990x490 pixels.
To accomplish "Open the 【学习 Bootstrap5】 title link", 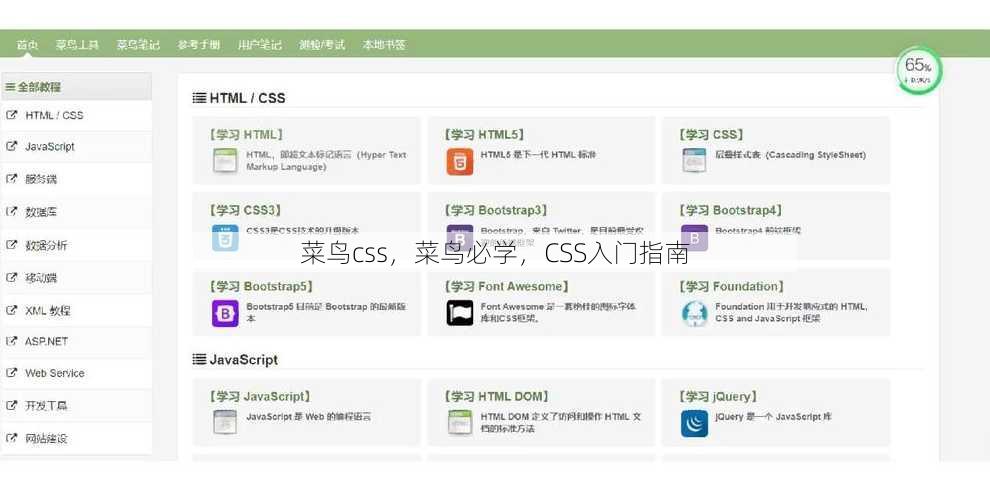I will click(x=261, y=286).
